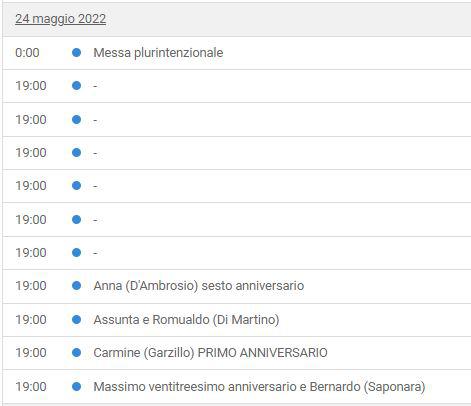
Task: Click blue dot beside Assunta e Romualdo
Action: pyautogui.click(x=76, y=319)
